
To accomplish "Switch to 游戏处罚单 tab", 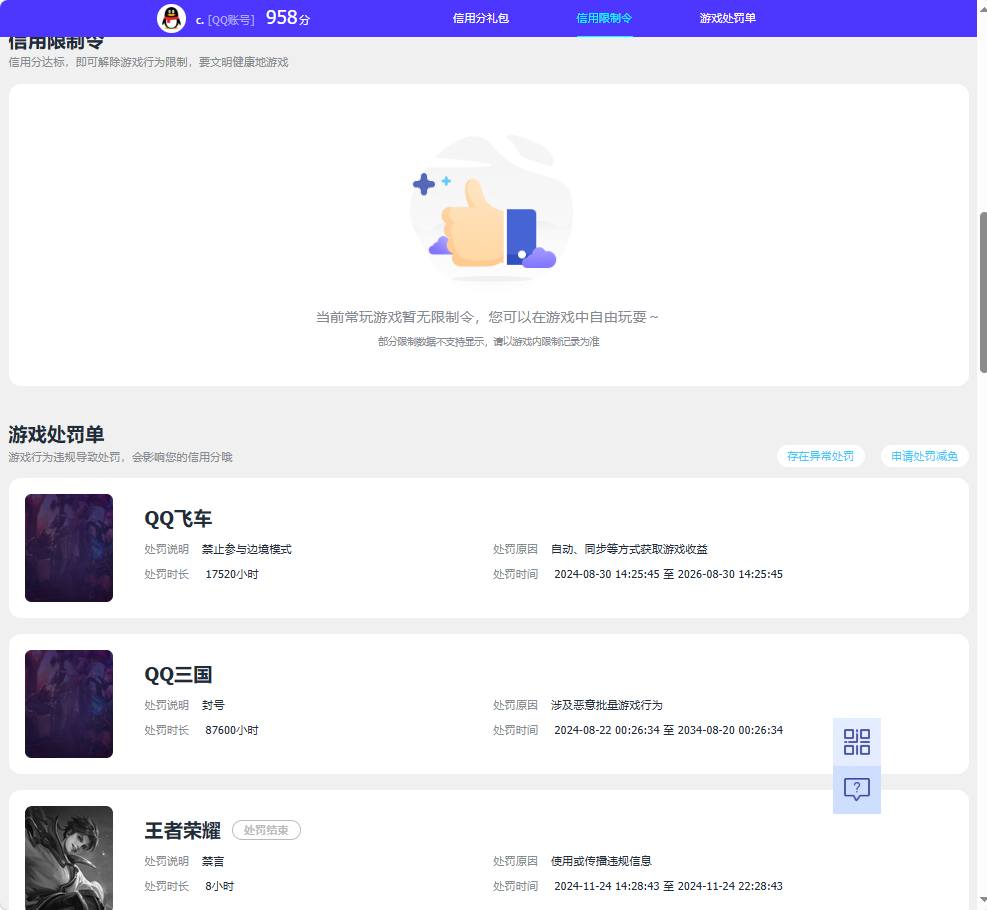I will coord(728,18).
